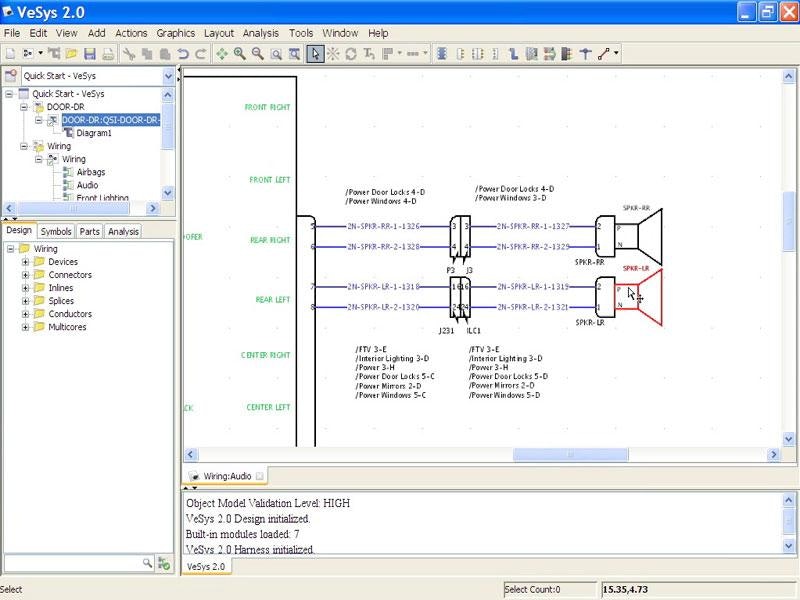Click wire label 2N-SPKR-LR-2-1321
Image resolution: width=800 pixels, height=600 pixels.
[533, 307]
